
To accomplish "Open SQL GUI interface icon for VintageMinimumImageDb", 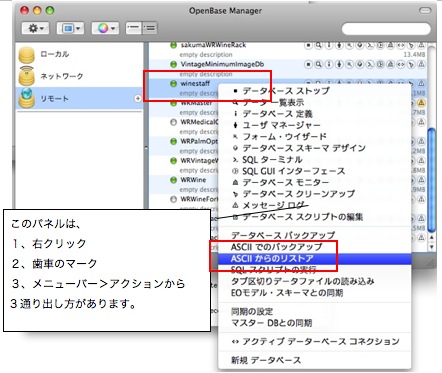I will click(x=380, y=64).
